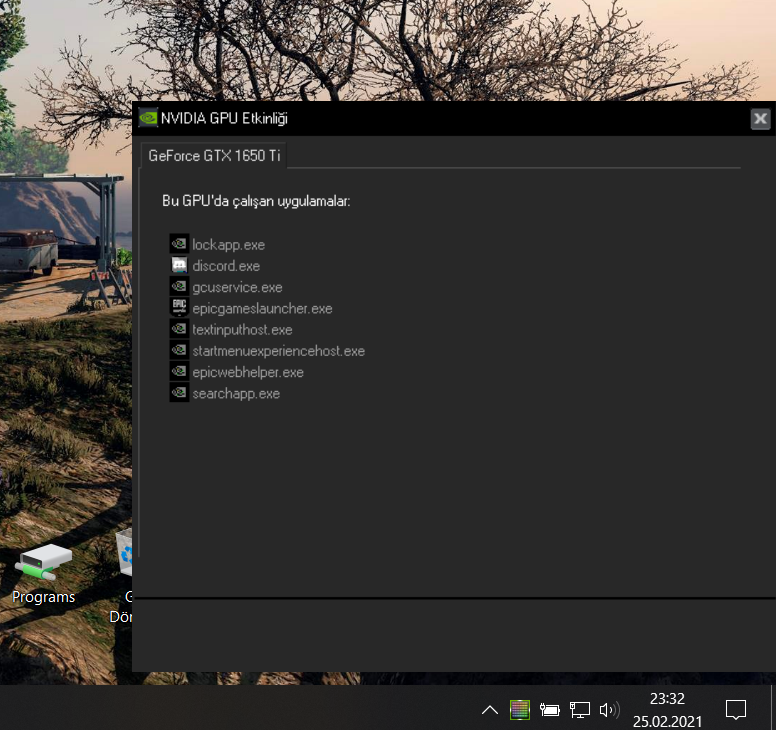This screenshot has height=730, width=776.
Task: Select the startmenuexperiencehost.exe entry
Action: pyautogui.click(x=279, y=351)
